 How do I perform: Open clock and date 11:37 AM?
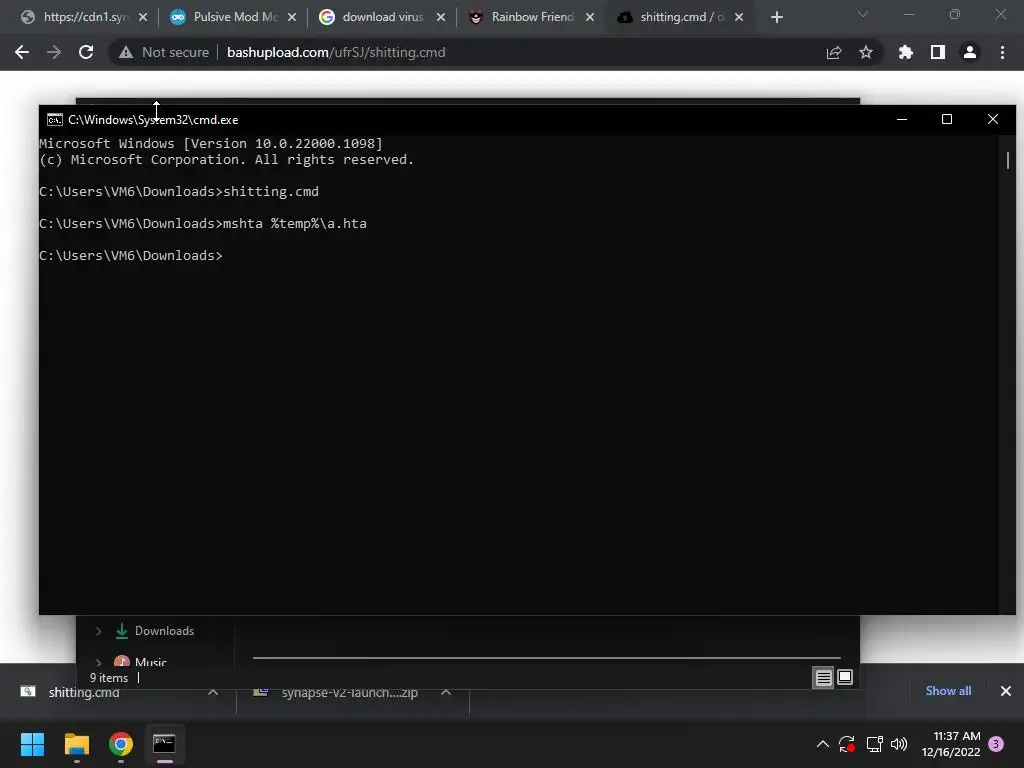951,744
